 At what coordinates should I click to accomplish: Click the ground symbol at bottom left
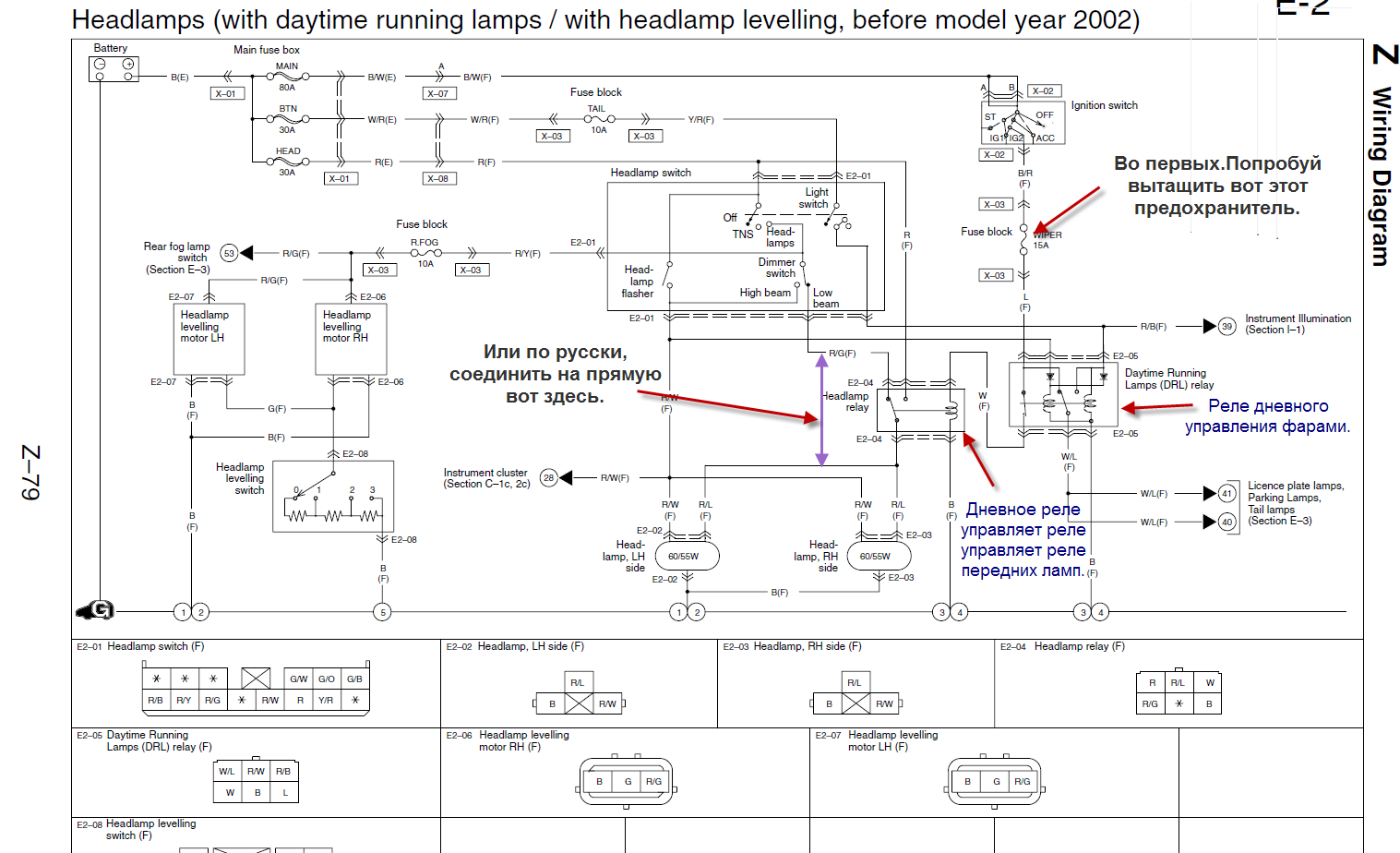point(95,610)
